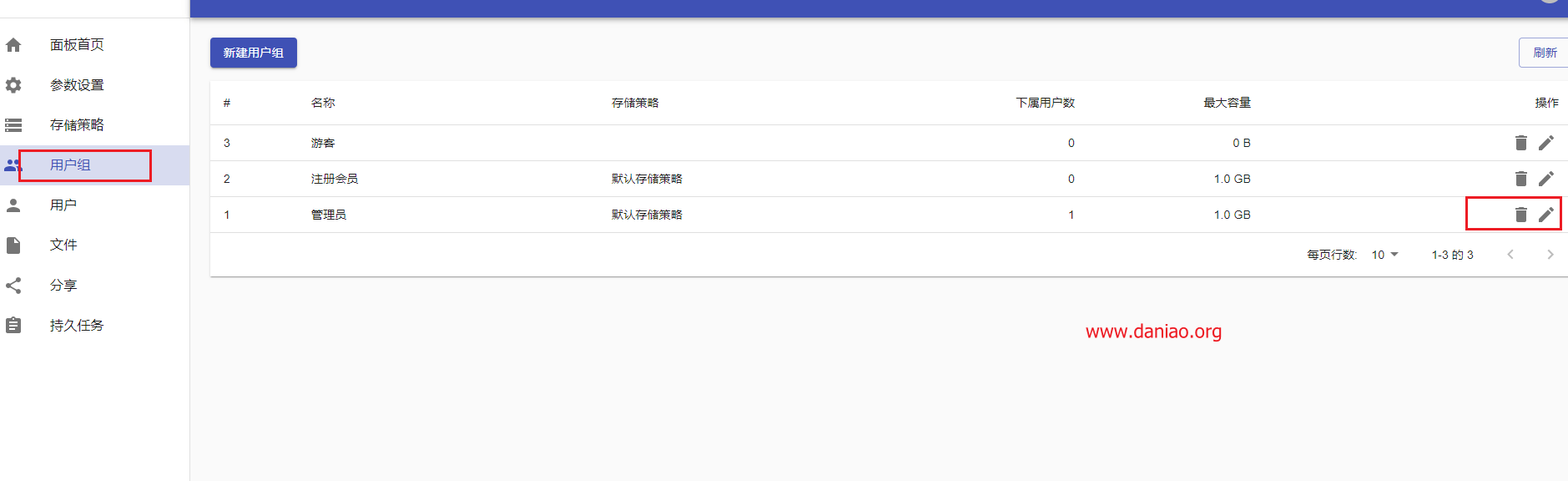
Task: Click the 下属用户数 column header
Action: (1046, 103)
